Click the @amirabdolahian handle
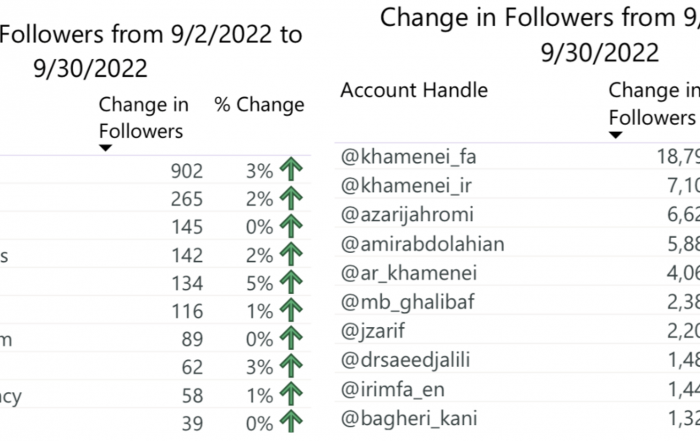Image resolution: width=700 pixels, height=441 pixels. tap(422, 244)
